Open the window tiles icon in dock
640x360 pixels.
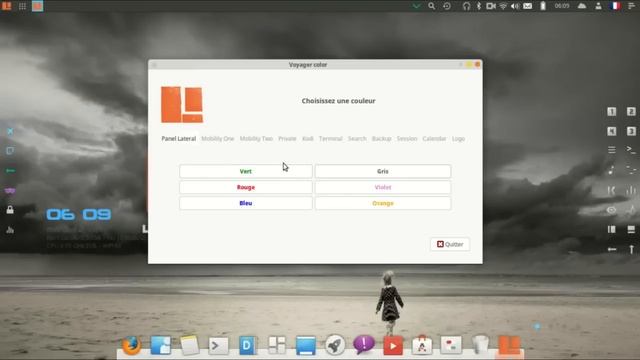click(277, 345)
